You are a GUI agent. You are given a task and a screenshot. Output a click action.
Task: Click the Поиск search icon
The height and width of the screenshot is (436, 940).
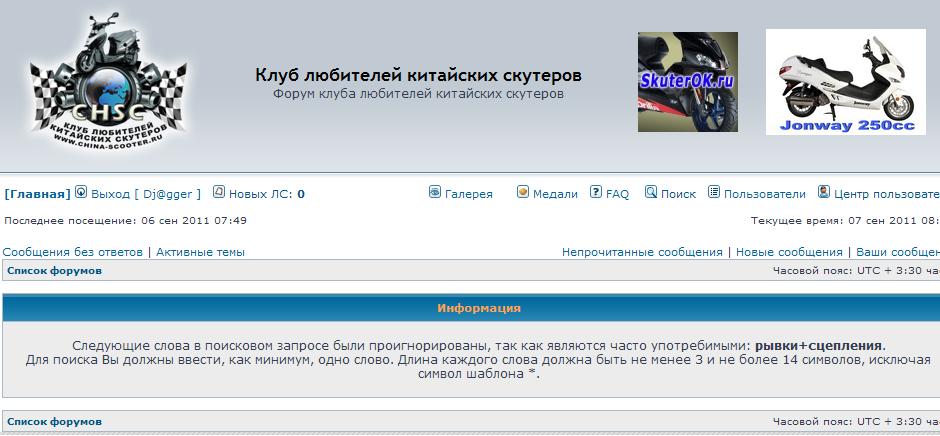click(x=651, y=192)
